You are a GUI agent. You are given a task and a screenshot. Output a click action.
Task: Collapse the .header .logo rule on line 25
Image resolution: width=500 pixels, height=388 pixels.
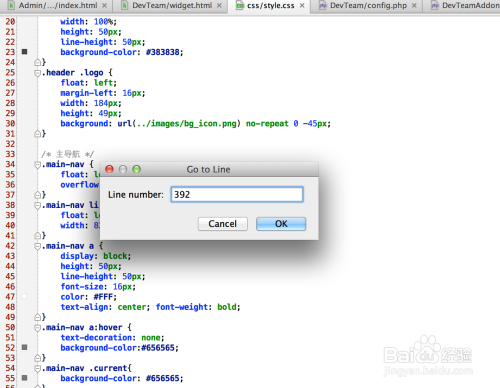38,73
